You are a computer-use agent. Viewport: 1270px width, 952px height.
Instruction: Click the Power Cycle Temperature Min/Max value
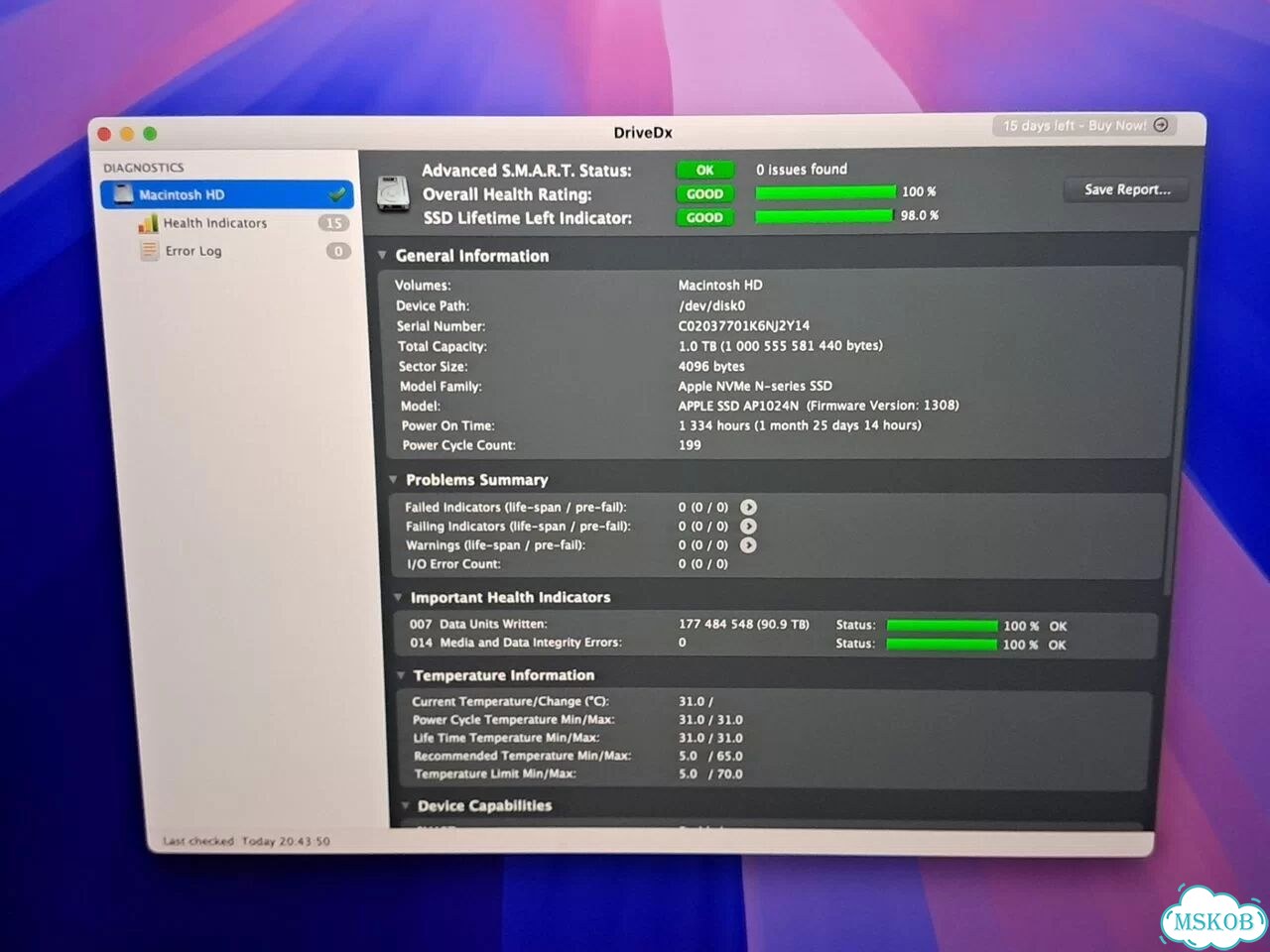[x=710, y=720]
